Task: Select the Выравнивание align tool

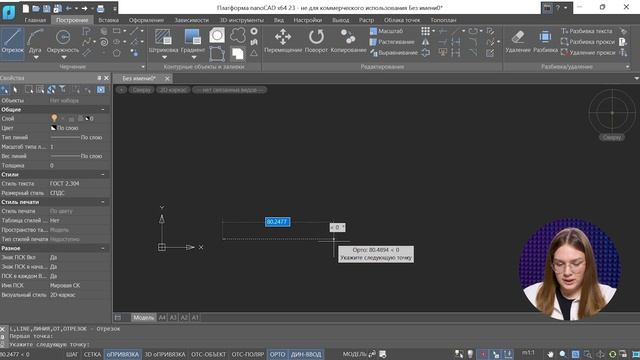Action: (393, 53)
